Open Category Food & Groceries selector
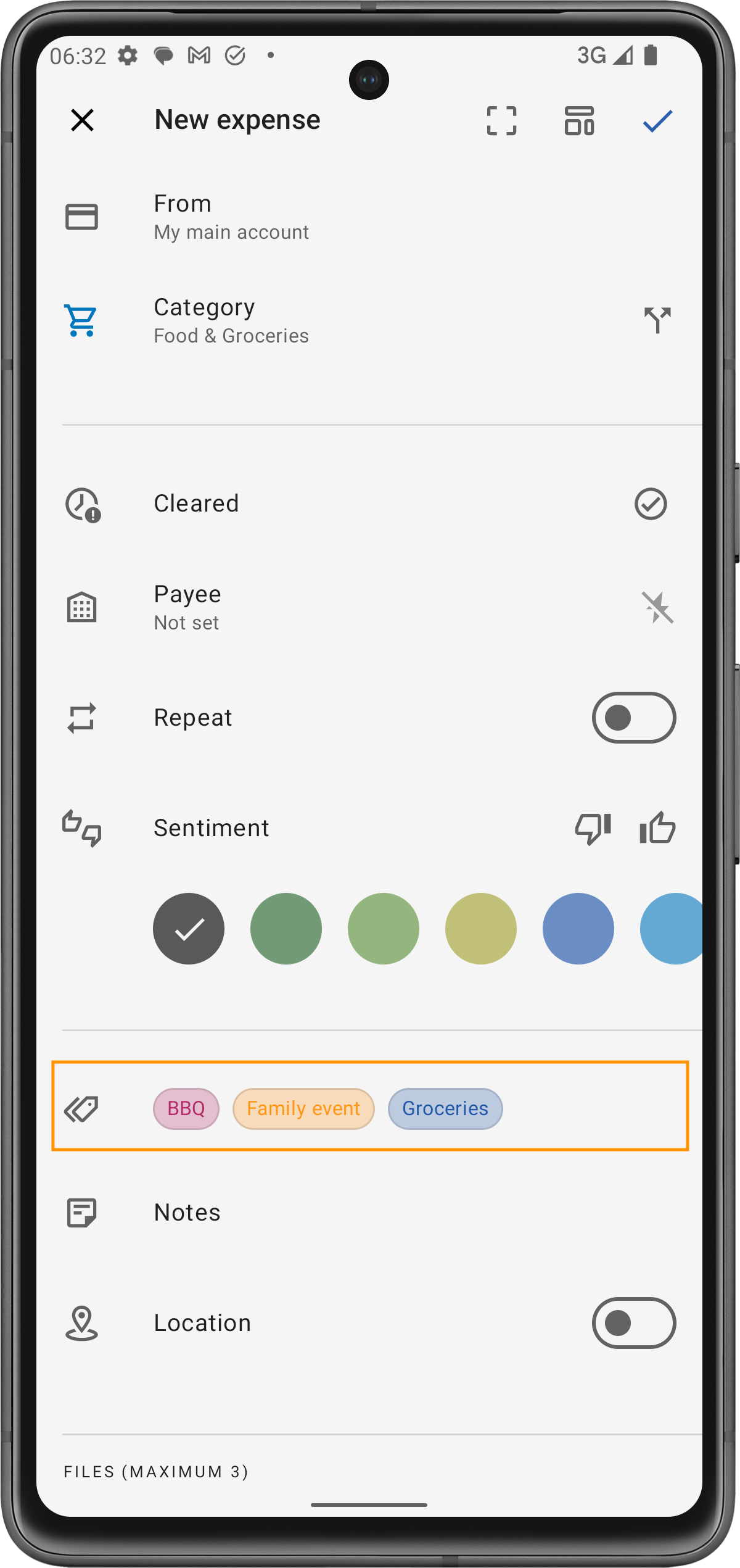 pyautogui.click(x=333, y=321)
